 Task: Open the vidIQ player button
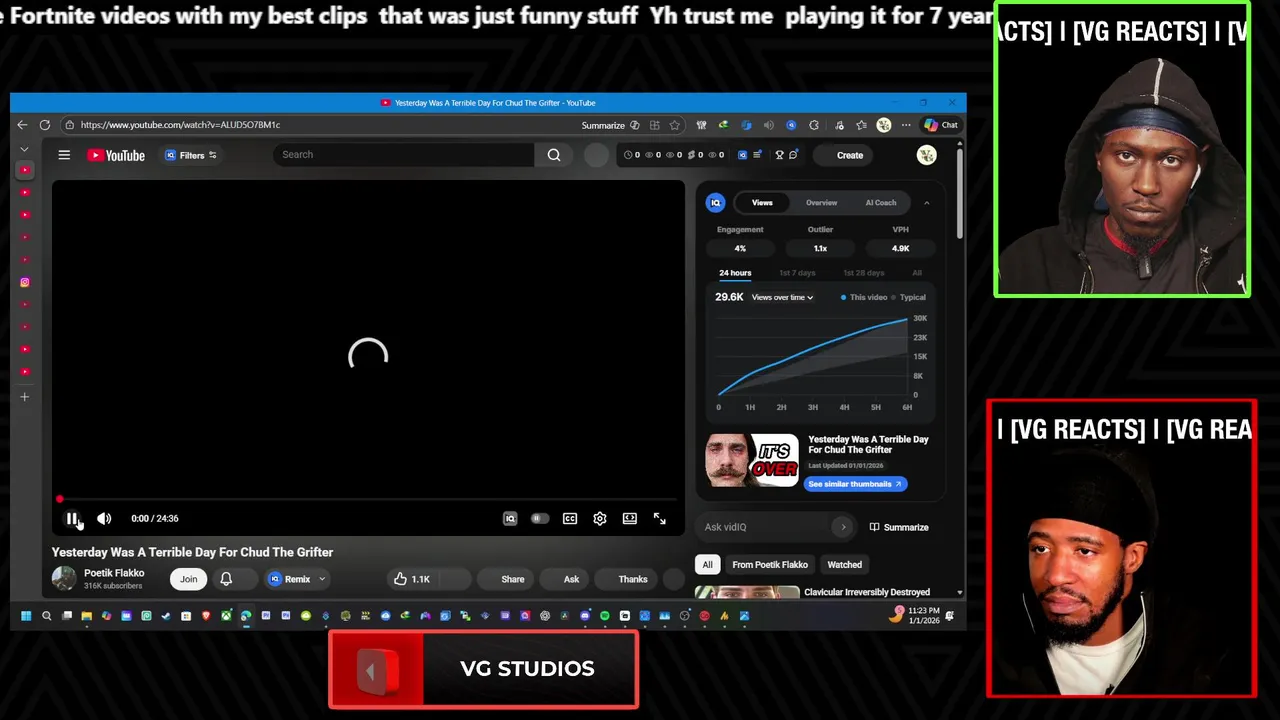[510, 518]
